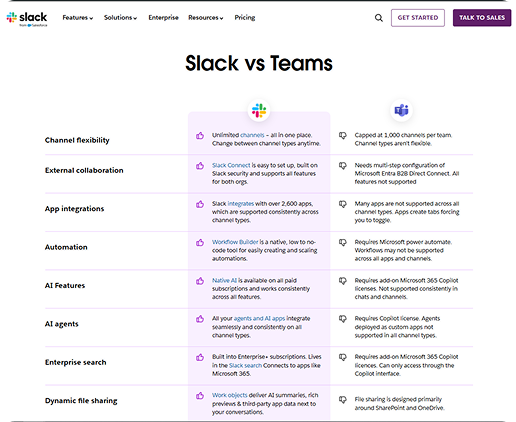Open the search magnifier icon

[379, 18]
